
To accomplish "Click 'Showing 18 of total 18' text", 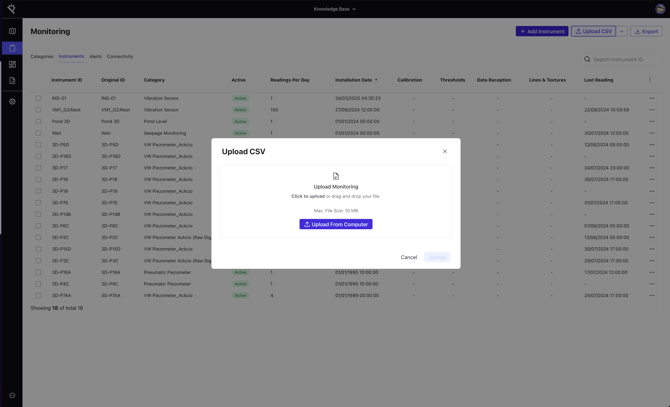I will (x=57, y=308).
